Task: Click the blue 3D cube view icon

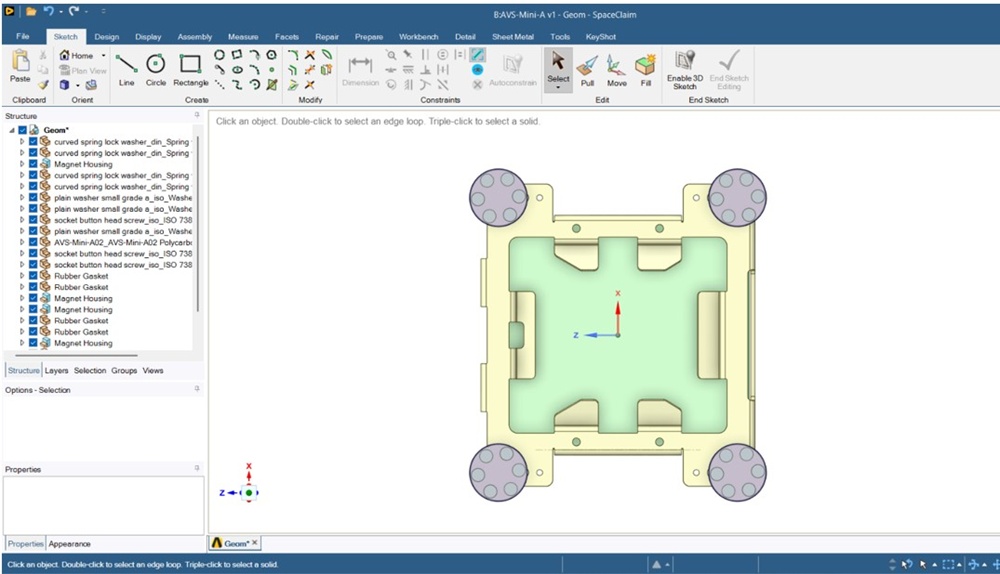Action: [x=64, y=85]
